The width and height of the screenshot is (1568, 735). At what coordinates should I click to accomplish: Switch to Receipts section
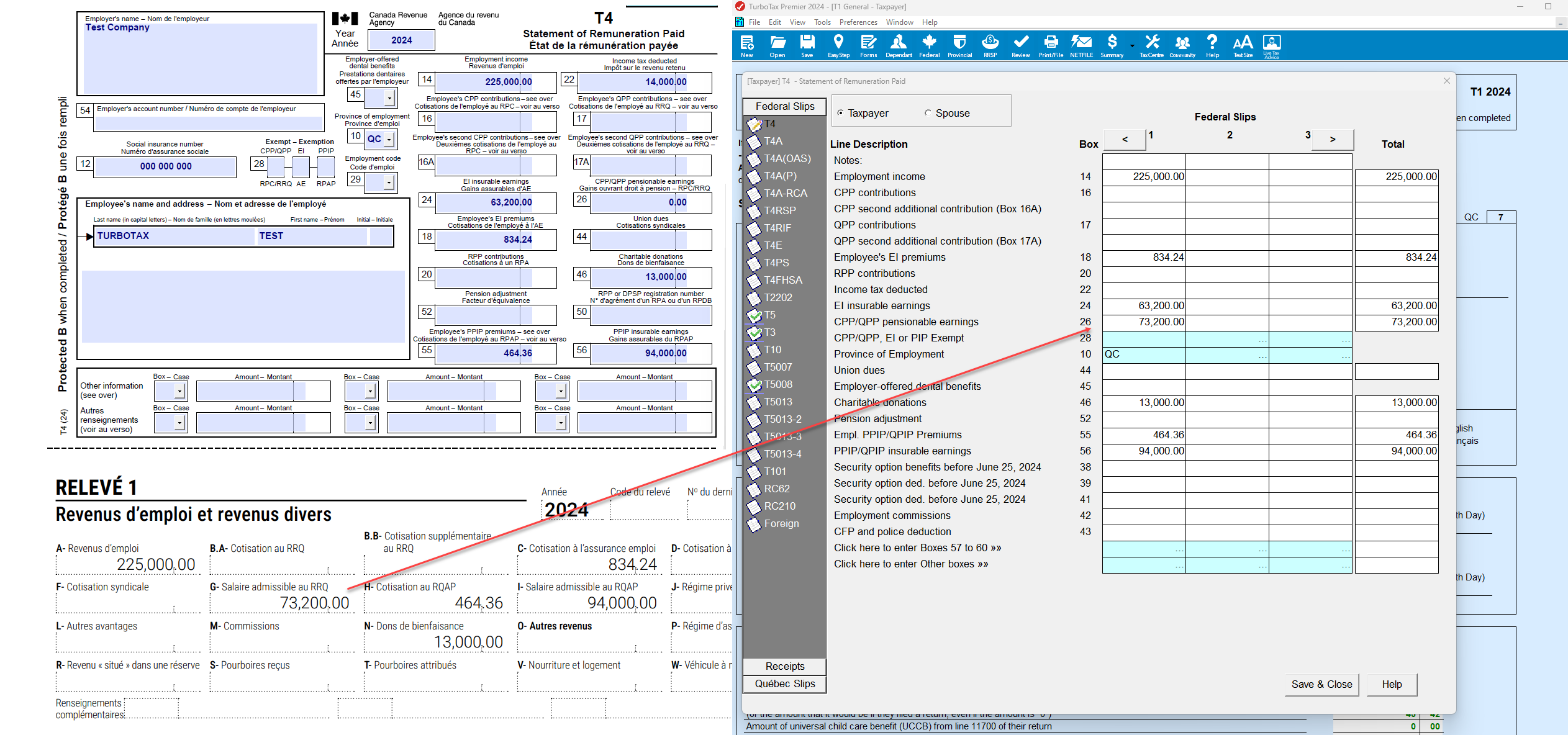785,666
